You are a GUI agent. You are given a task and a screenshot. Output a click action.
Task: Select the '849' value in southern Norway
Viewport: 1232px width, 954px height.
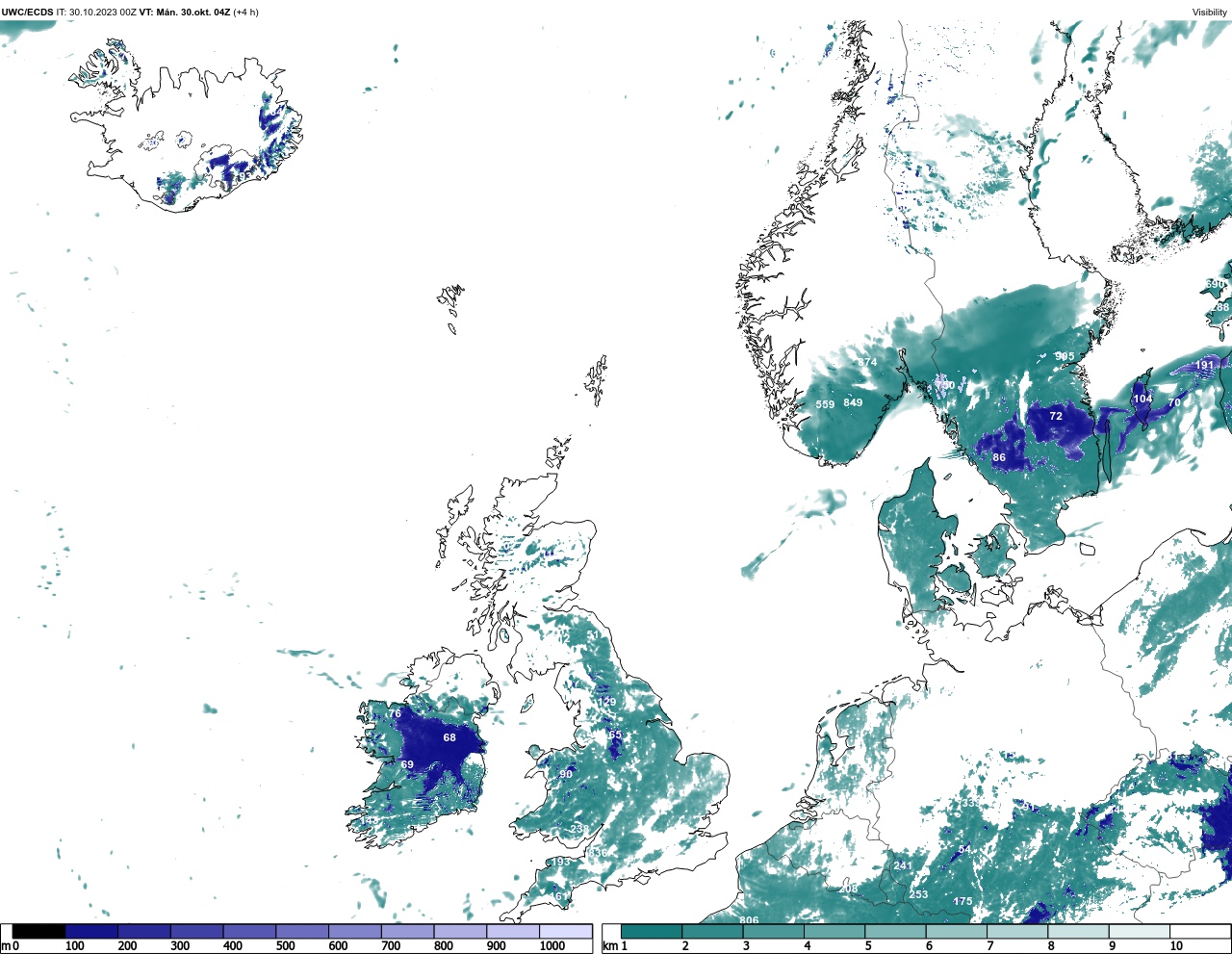853,402
